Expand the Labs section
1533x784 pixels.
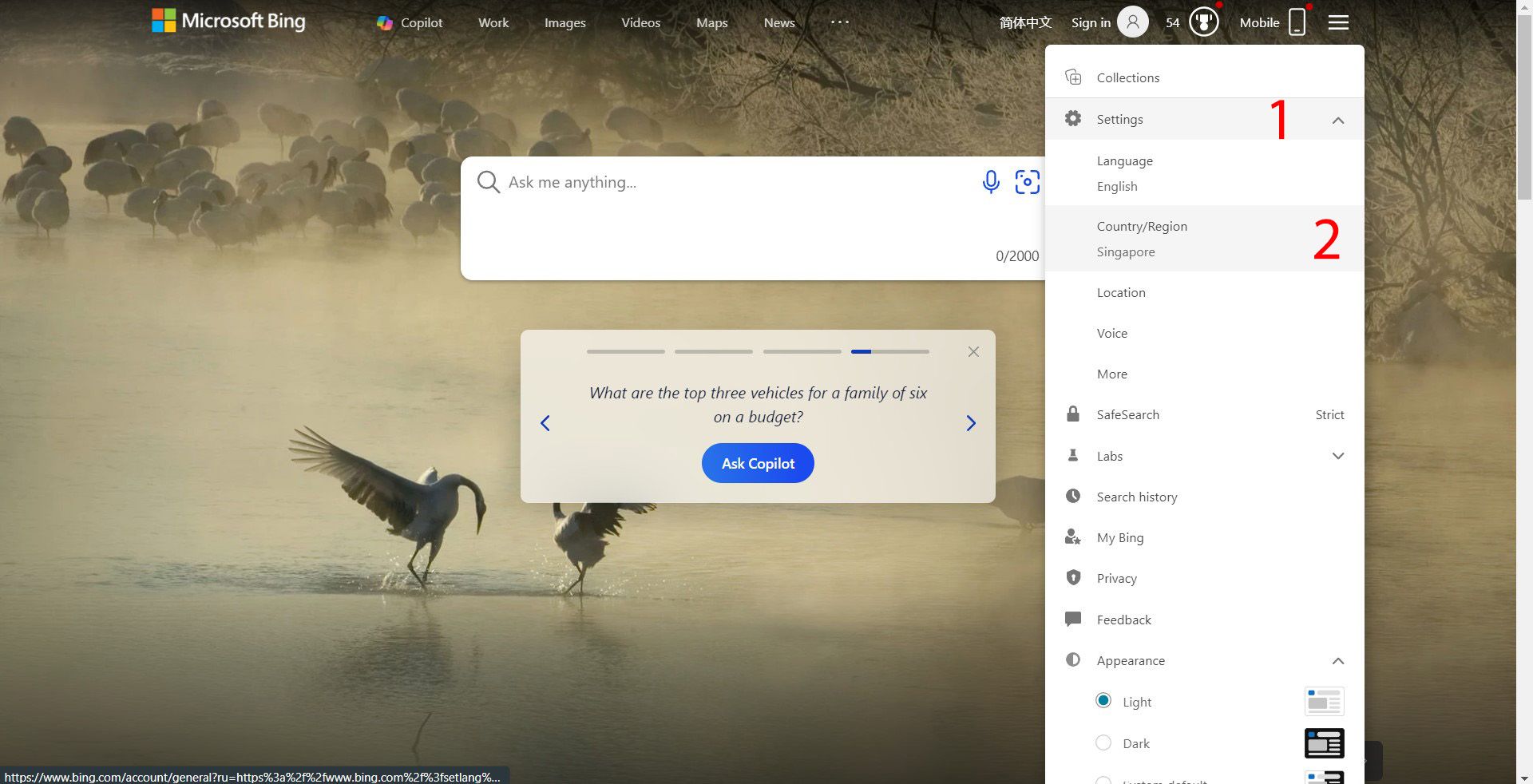tap(1338, 456)
